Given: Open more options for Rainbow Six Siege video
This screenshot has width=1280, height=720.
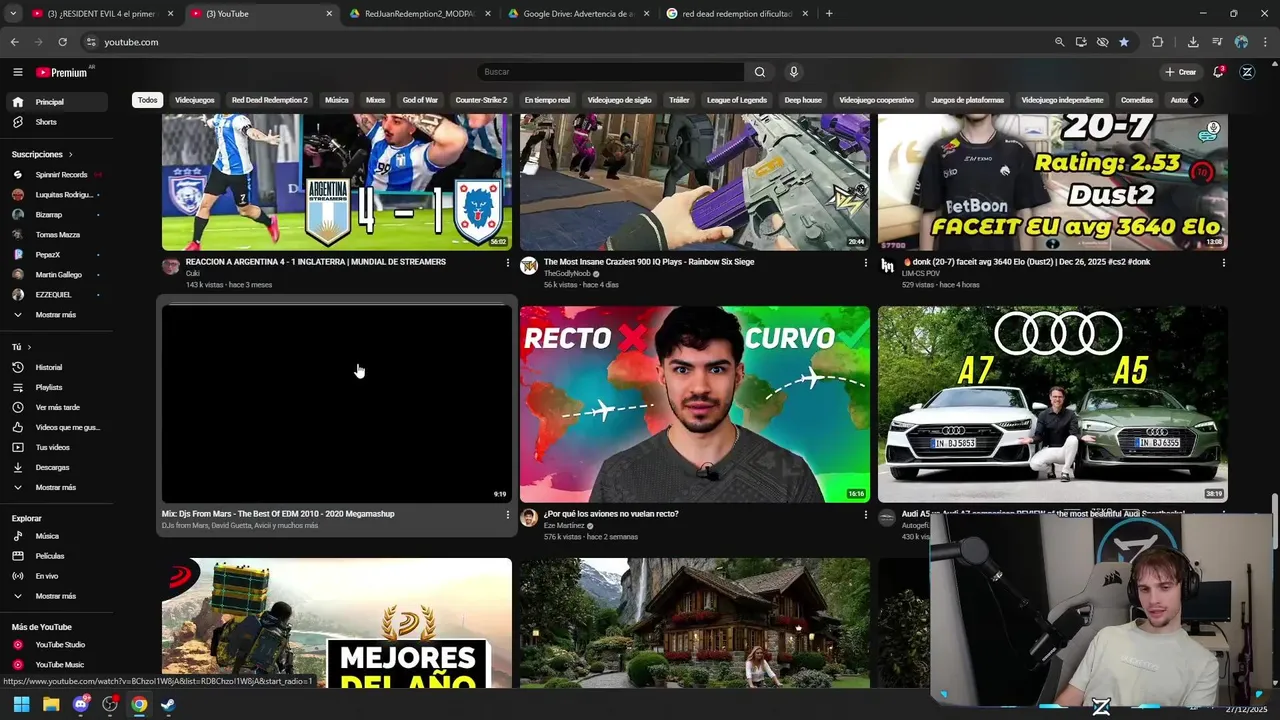Looking at the screenshot, I should point(866,263).
